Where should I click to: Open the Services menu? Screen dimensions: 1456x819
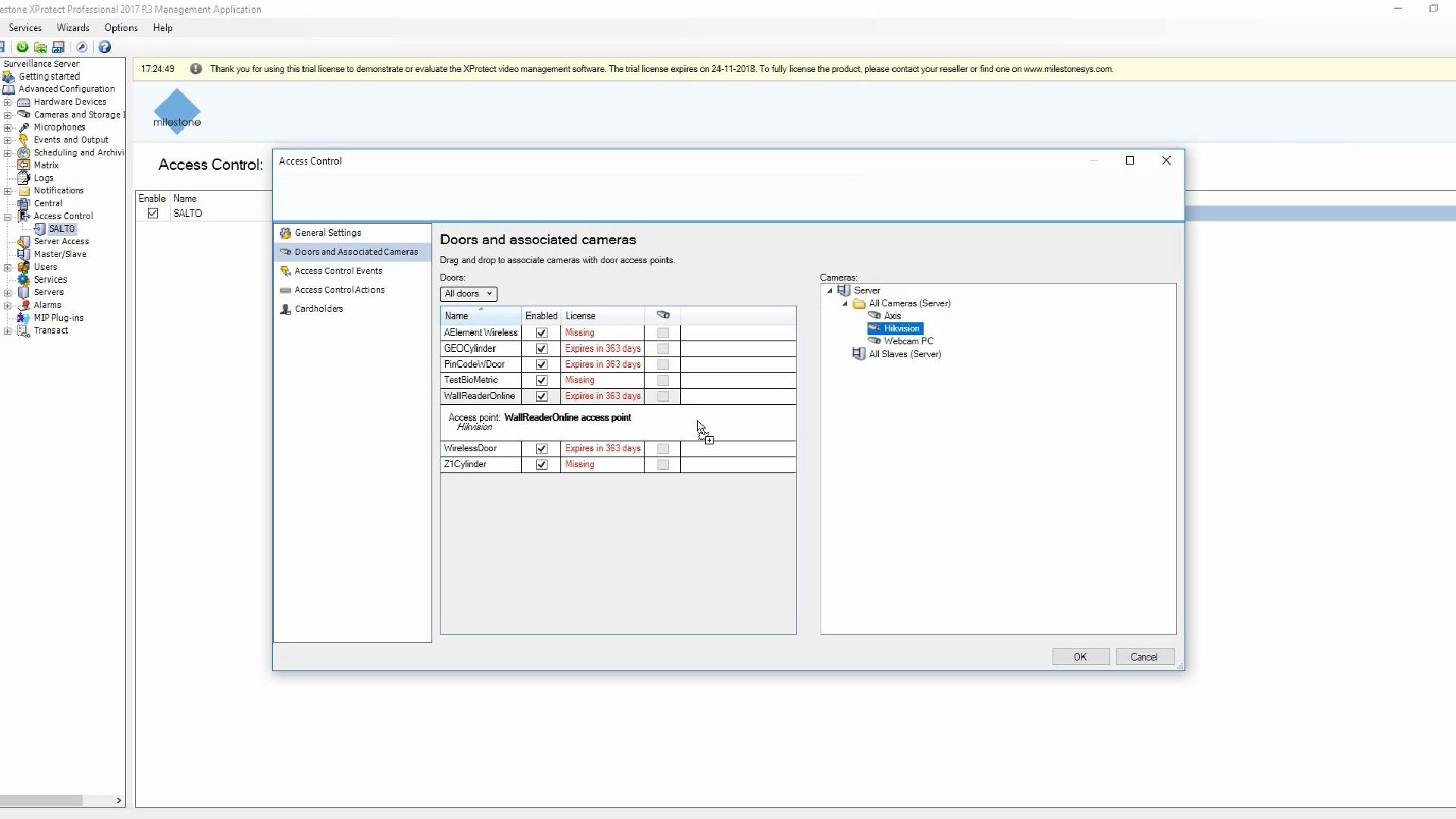[x=25, y=28]
